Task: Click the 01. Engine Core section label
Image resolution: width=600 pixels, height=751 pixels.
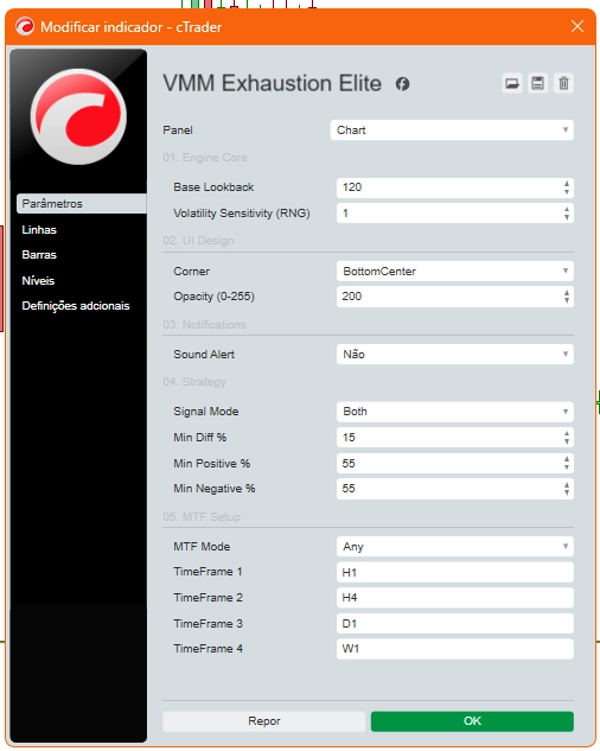Action: [x=205, y=158]
